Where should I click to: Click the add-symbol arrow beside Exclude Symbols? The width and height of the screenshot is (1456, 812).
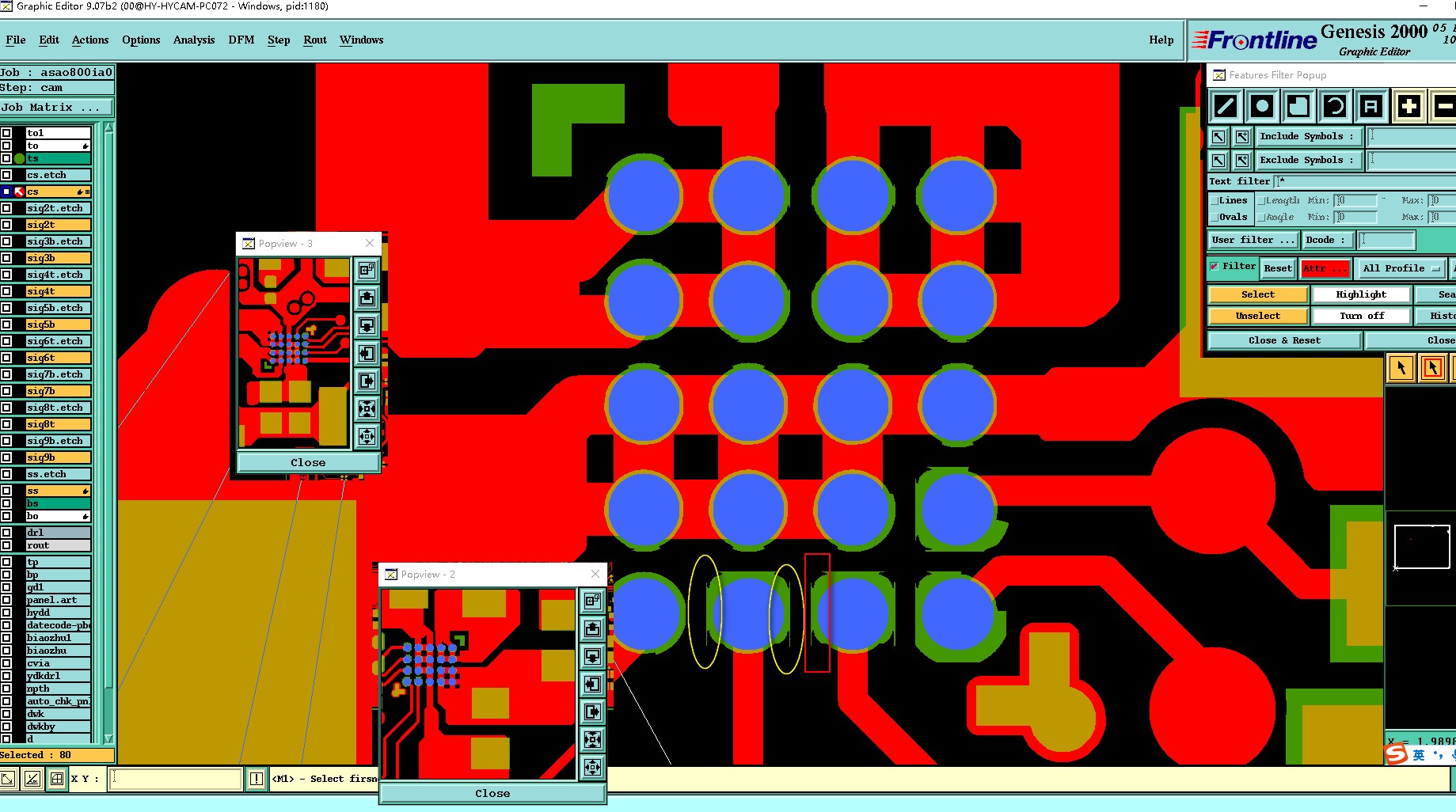tap(1242, 161)
